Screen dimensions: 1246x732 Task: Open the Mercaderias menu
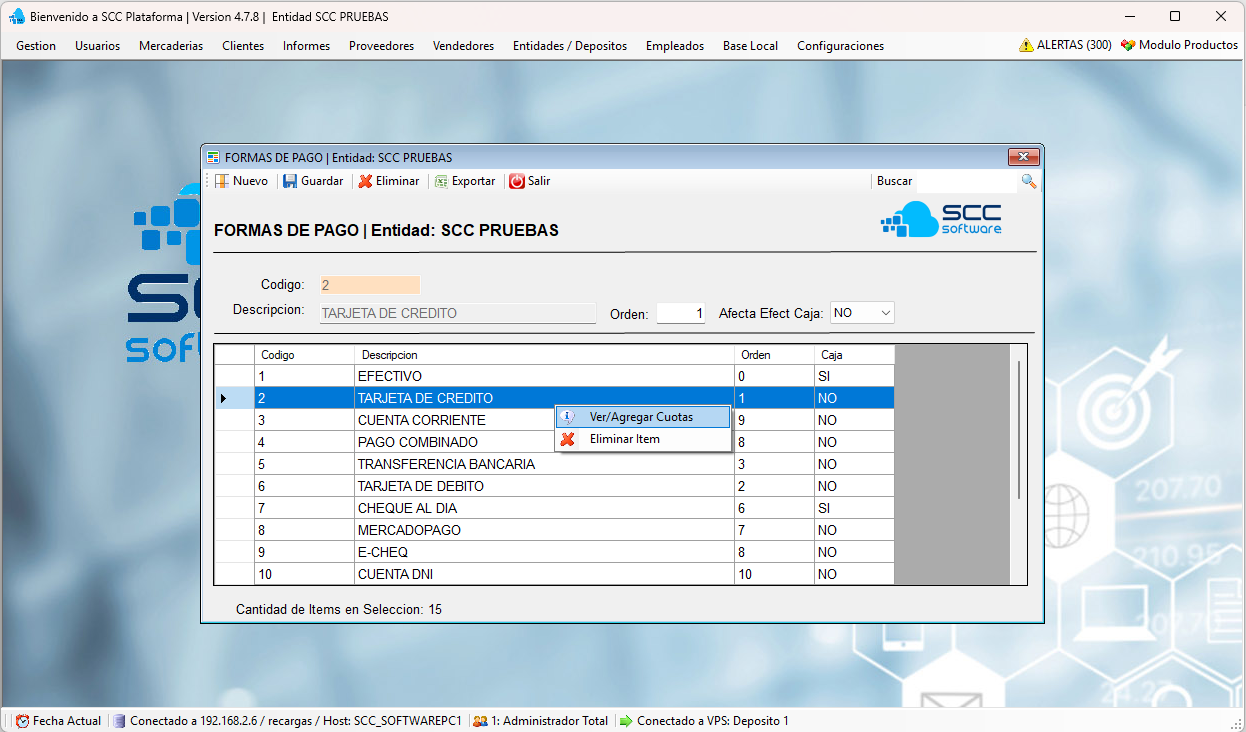point(171,46)
